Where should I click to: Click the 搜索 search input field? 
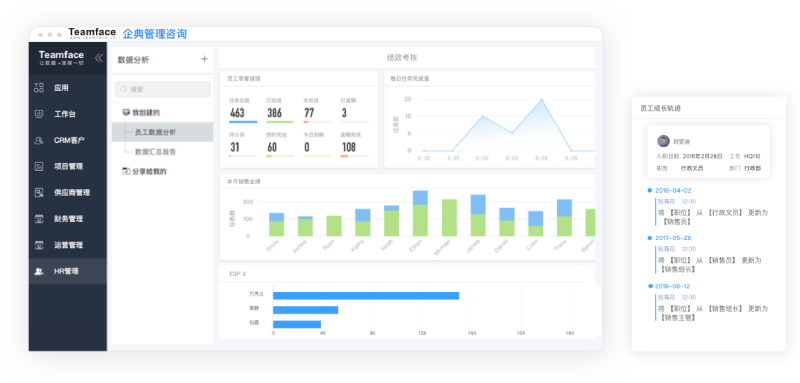point(163,89)
